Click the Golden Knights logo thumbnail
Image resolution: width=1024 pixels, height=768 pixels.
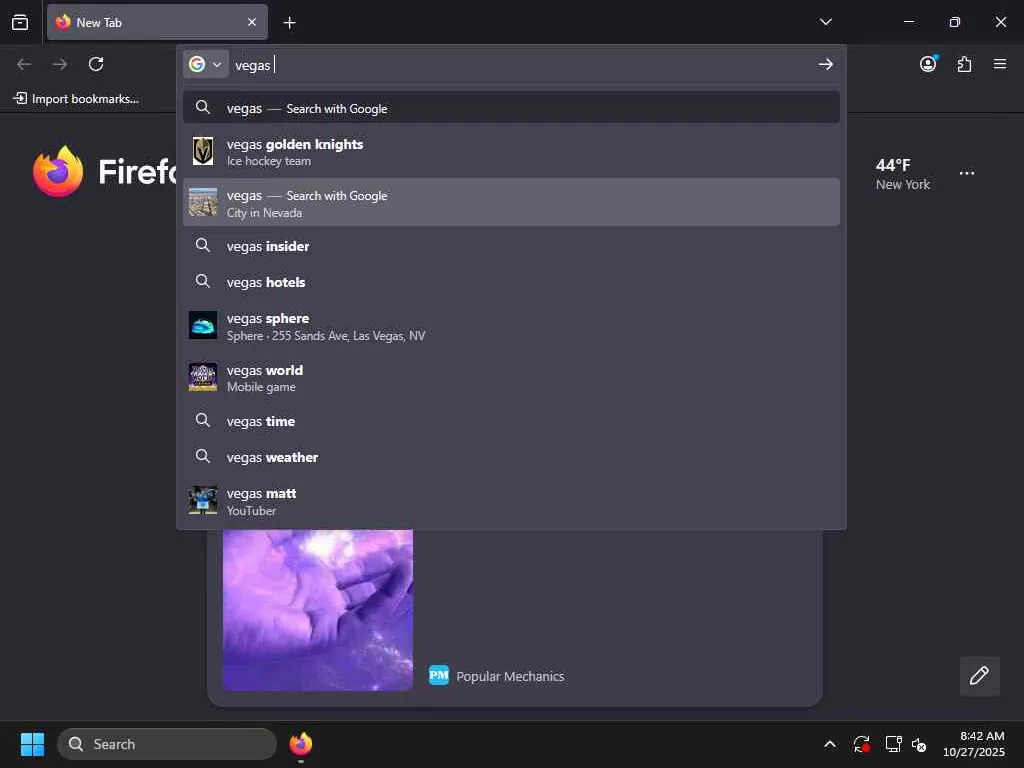click(203, 151)
